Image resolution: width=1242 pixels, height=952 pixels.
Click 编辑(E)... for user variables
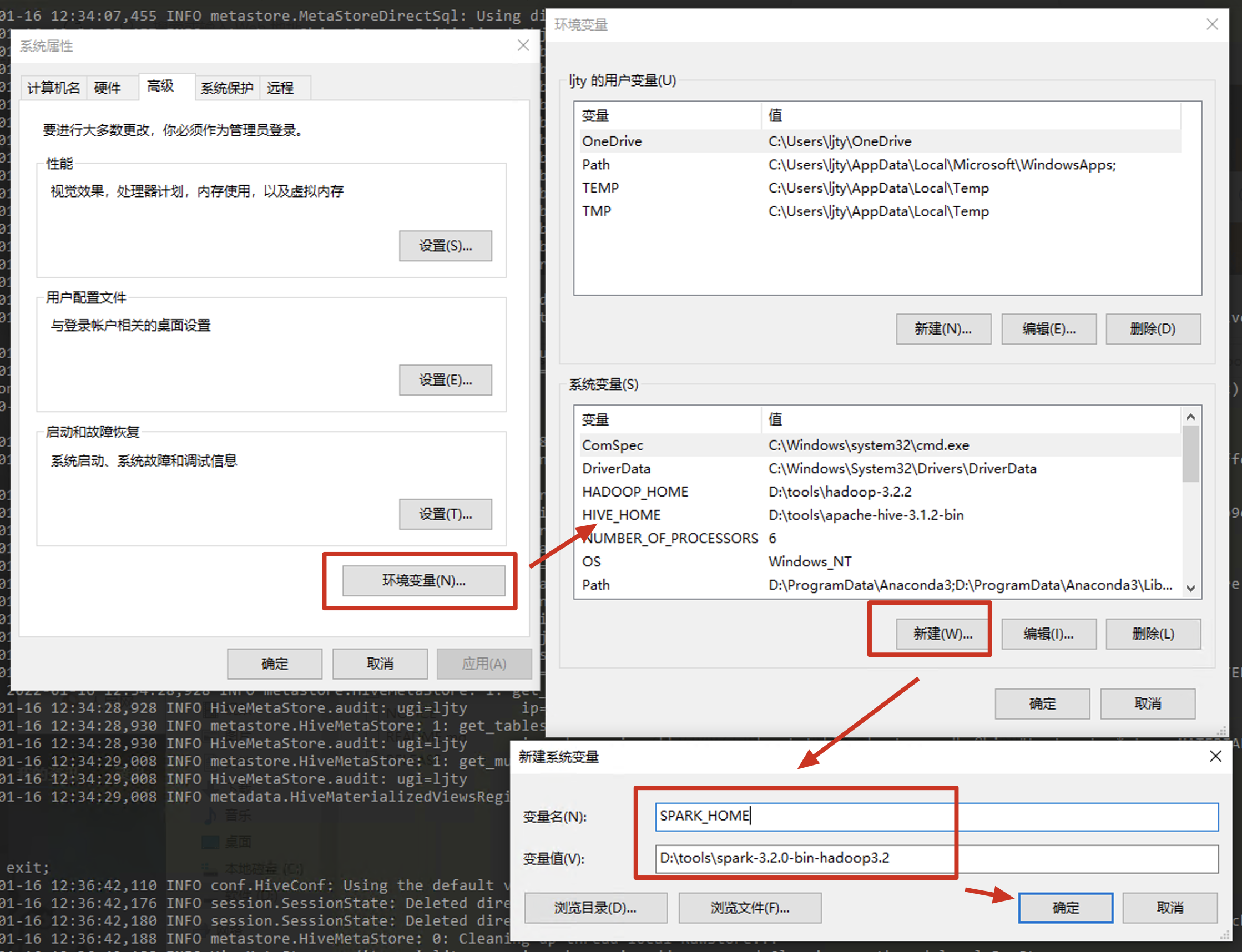1049,329
